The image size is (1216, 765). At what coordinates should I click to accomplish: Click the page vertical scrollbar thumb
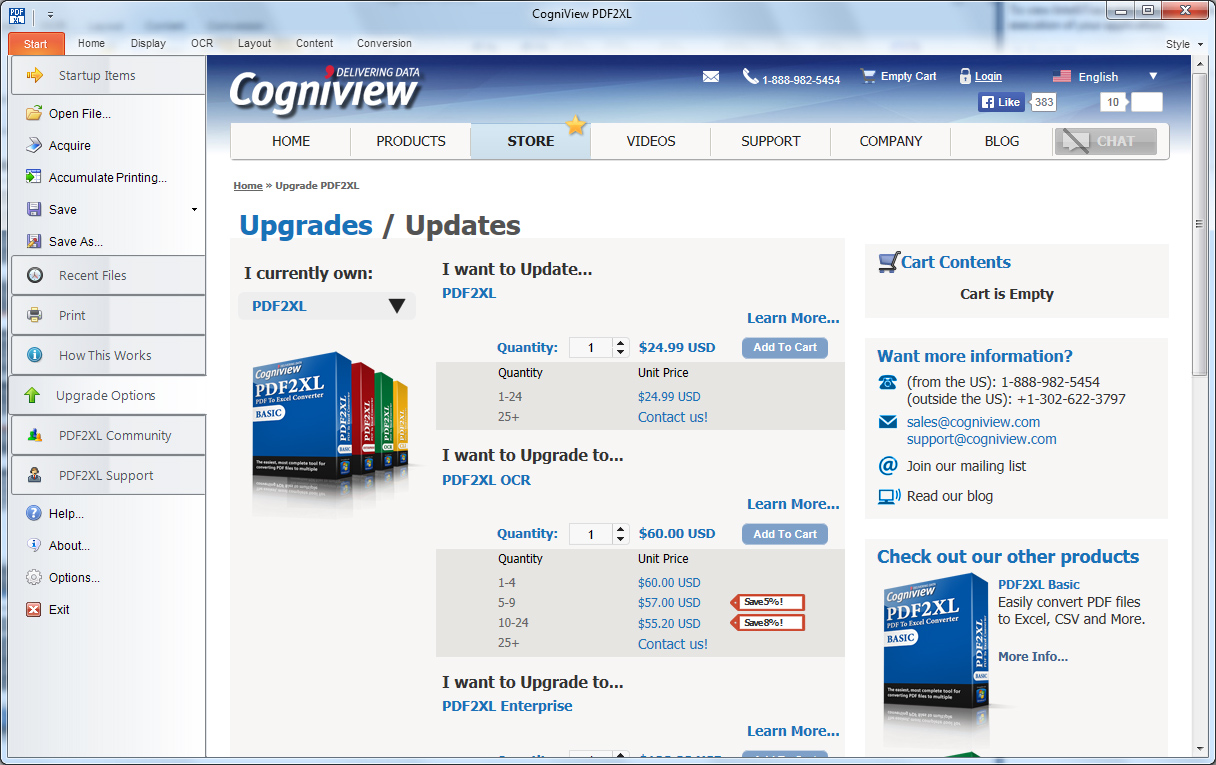point(1200,222)
